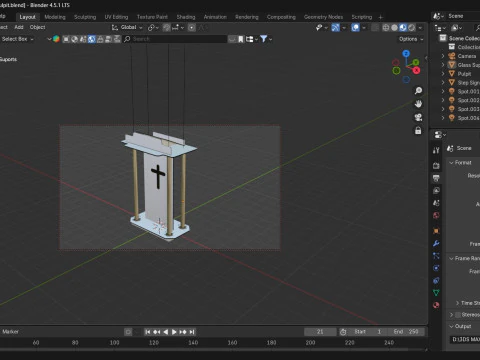The image size is (480, 360).
Task: Open the World properties tab
Action: pos(436,215)
